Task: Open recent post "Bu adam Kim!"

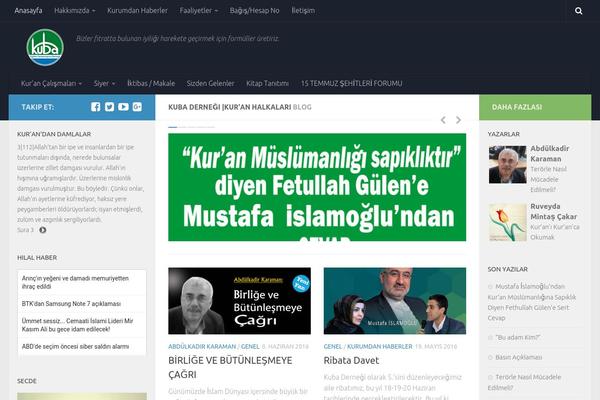Action: pos(518,337)
